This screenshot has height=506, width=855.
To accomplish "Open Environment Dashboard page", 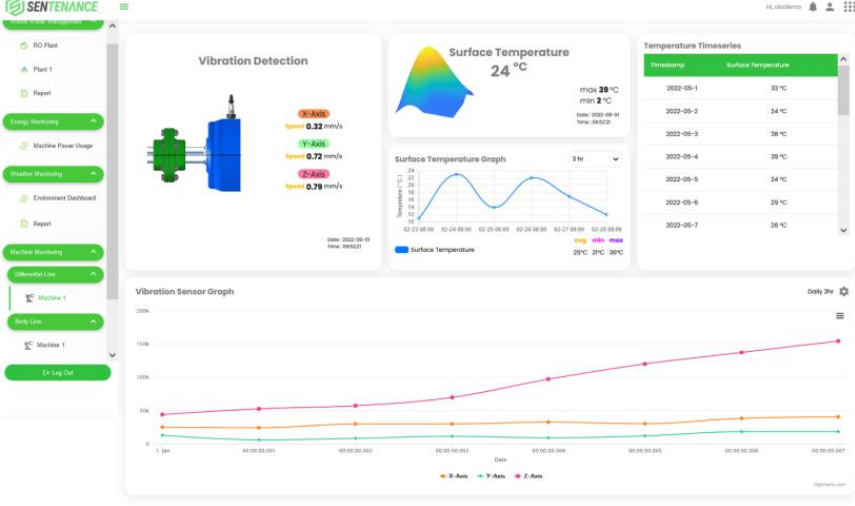I will pos(64,198).
